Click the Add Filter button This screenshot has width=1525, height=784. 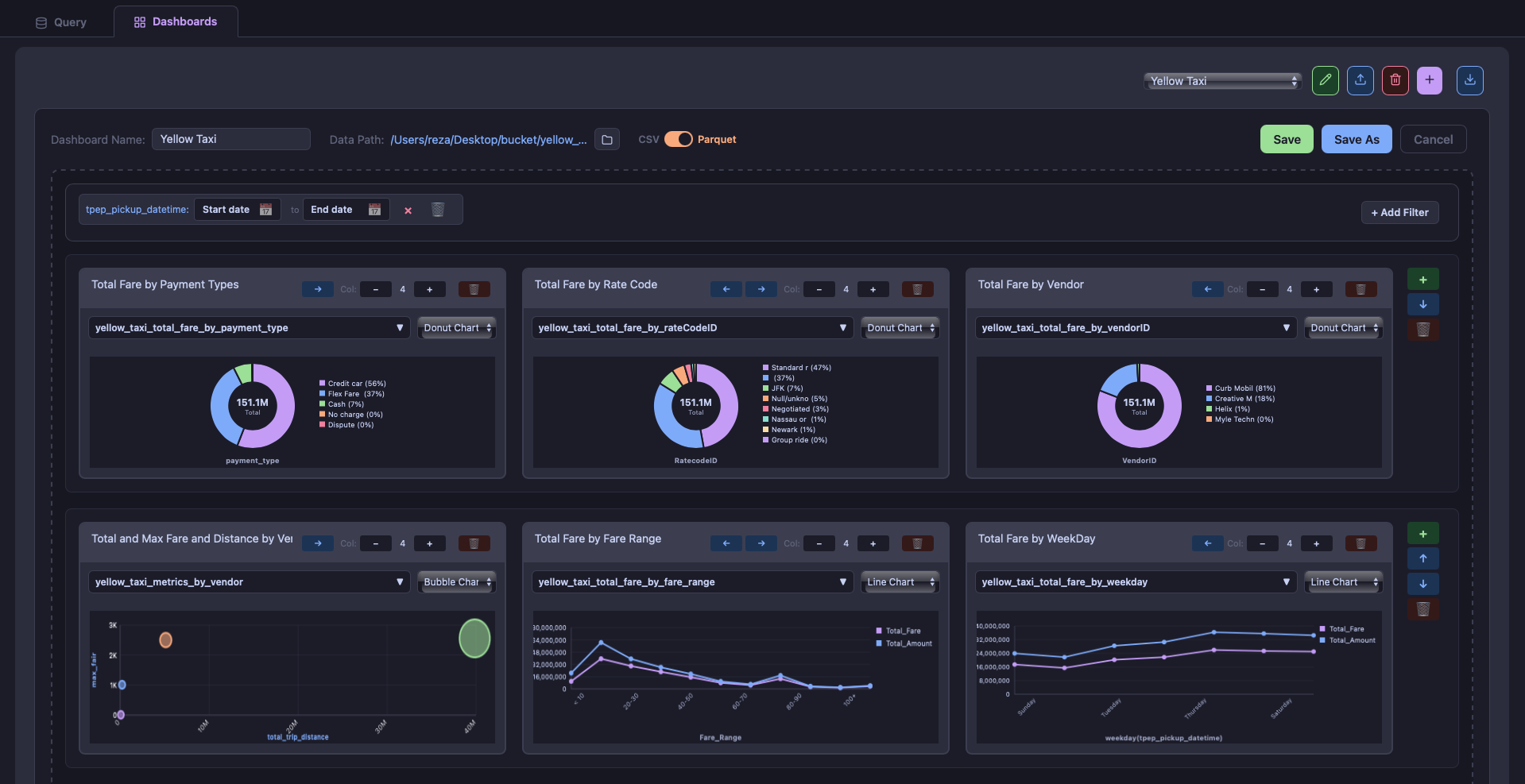coord(1399,212)
